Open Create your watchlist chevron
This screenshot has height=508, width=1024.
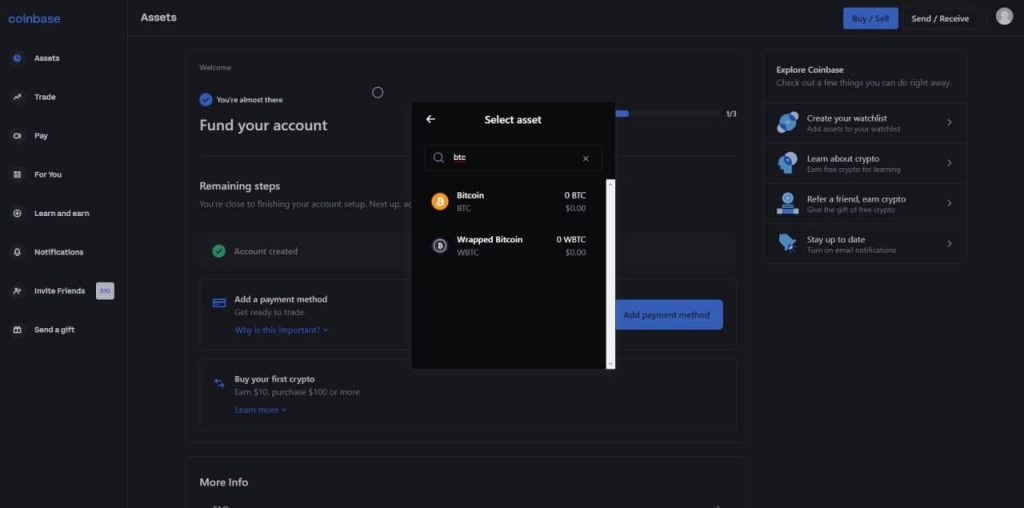coord(949,123)
